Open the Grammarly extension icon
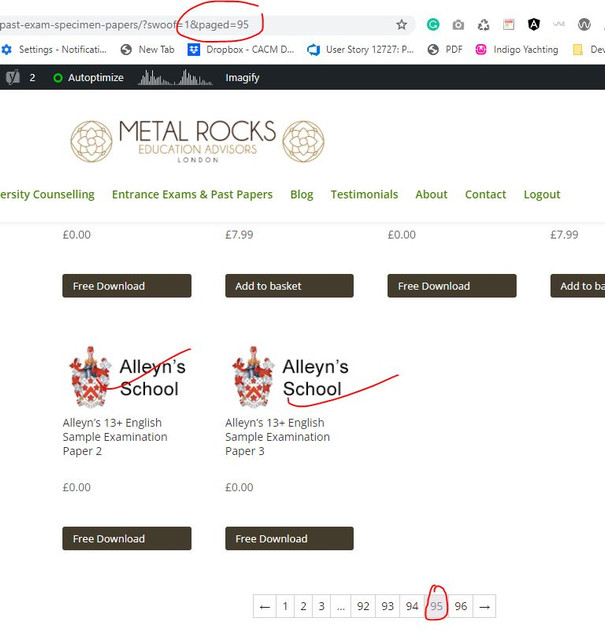 (x=433, y=25)
